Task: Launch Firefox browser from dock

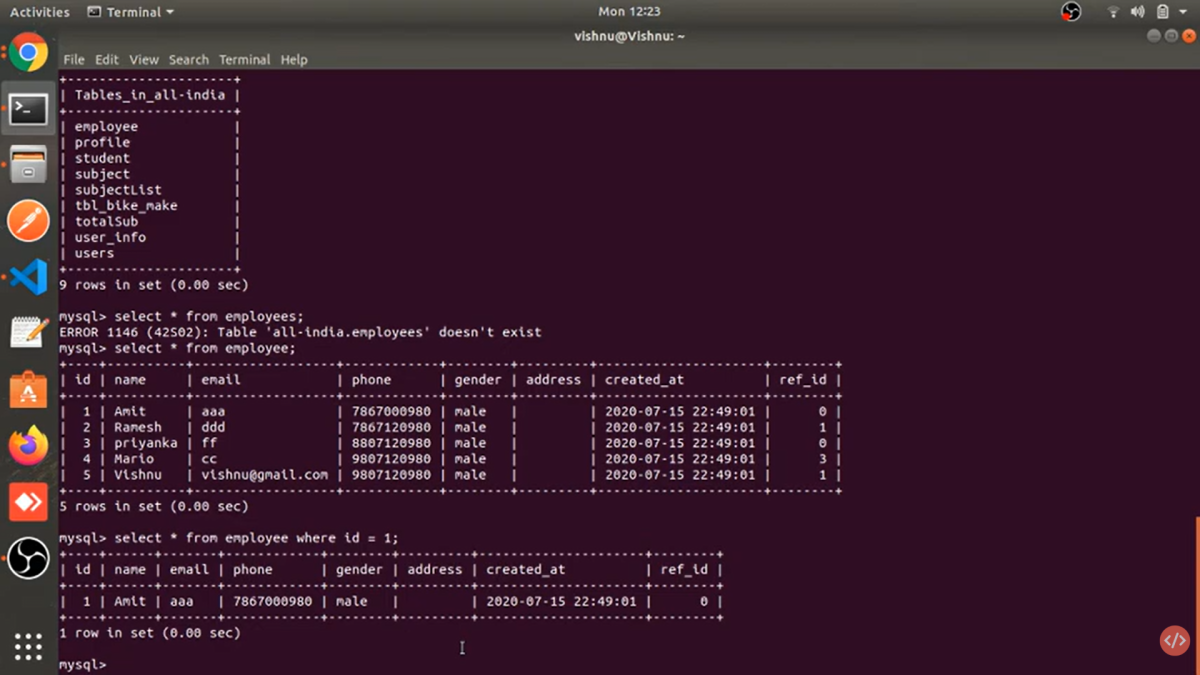Action: pyautogui.click(x=28, y=446)
